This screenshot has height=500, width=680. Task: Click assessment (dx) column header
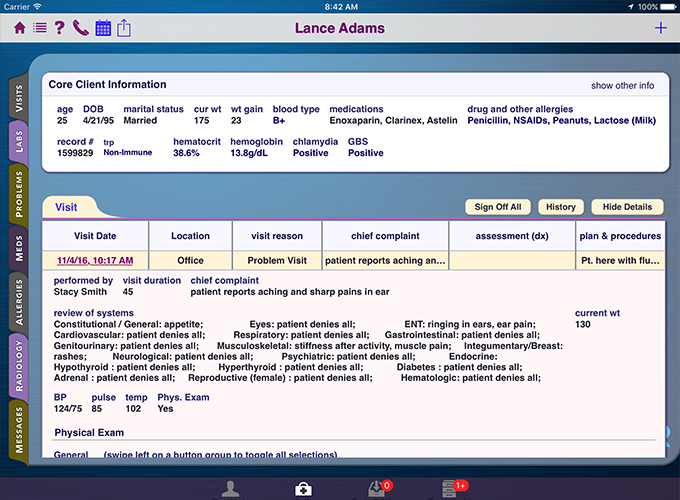click(x=512, y=236)
